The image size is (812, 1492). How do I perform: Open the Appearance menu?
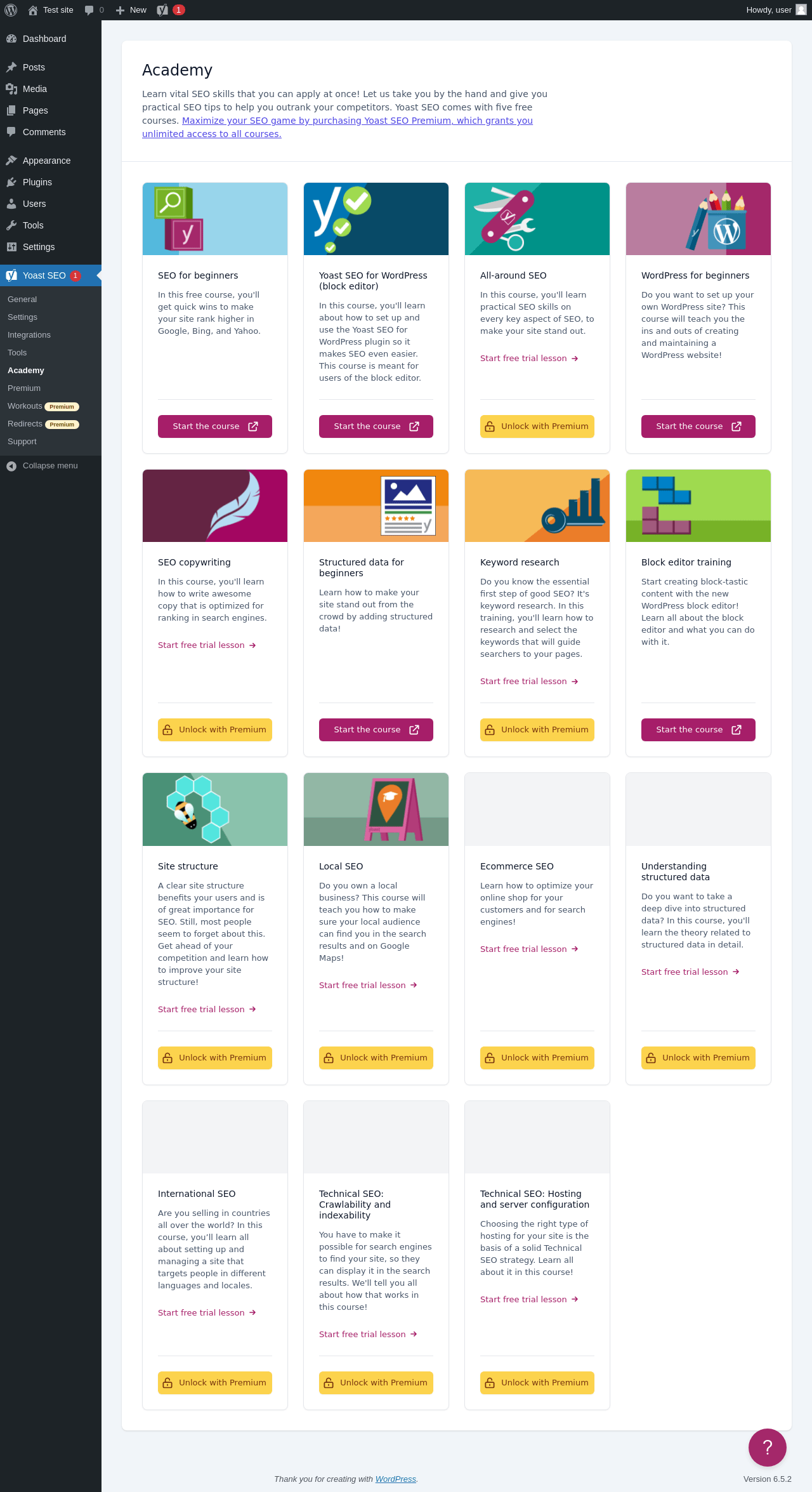click(51, 161)
